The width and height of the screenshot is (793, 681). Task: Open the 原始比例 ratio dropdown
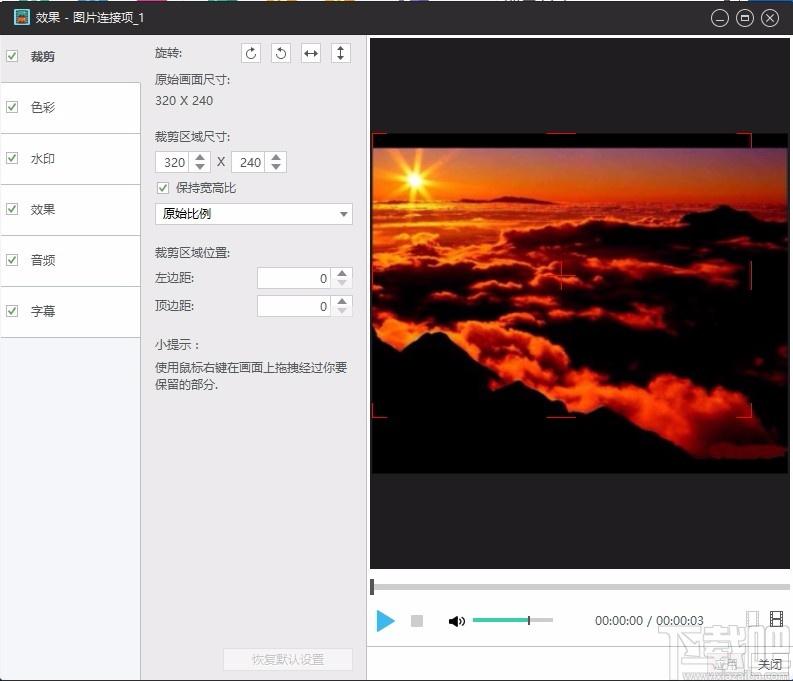253,214
